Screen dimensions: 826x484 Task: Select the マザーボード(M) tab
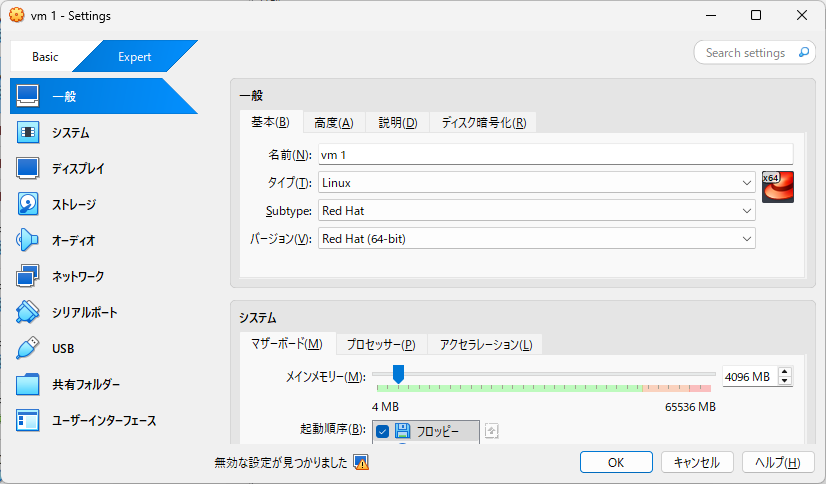point(287,344)
